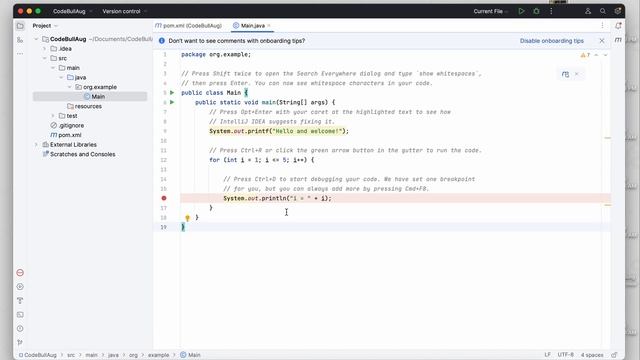Collapse the src folder
The width and height of the screenshot is (640, 360).
pos(44,58)
